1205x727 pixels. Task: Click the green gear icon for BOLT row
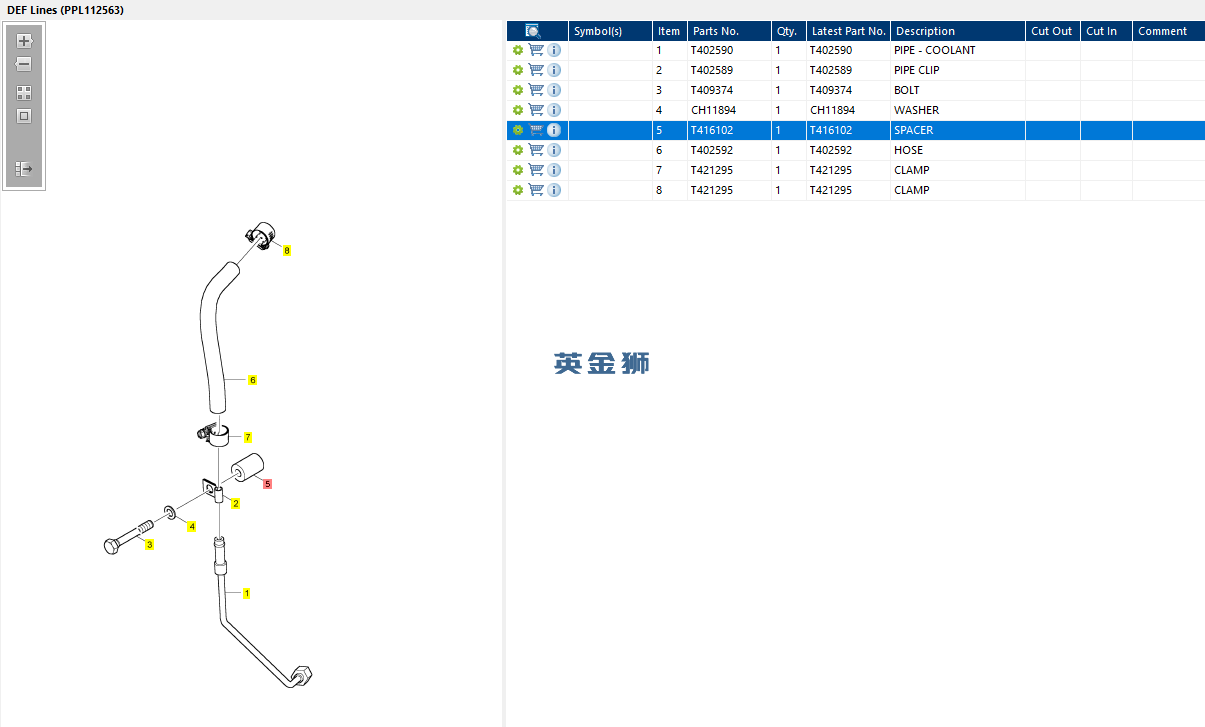tap(518, 90)
